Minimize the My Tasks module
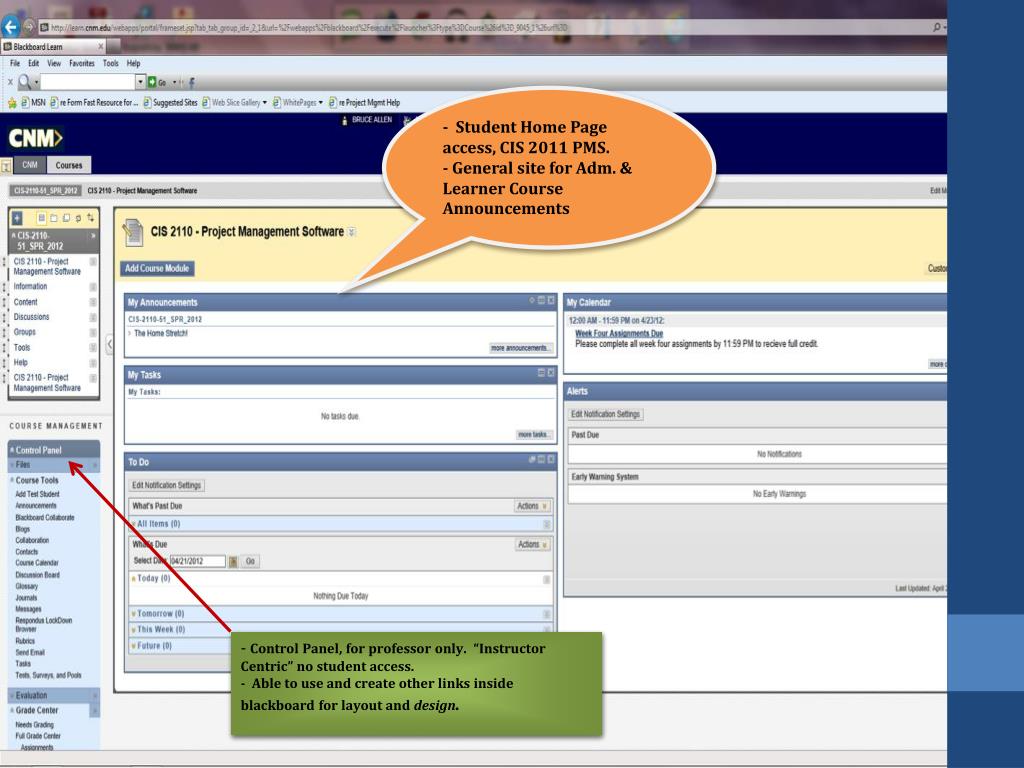The width and height of the screenshot is (1024, 768). [541, 372]
